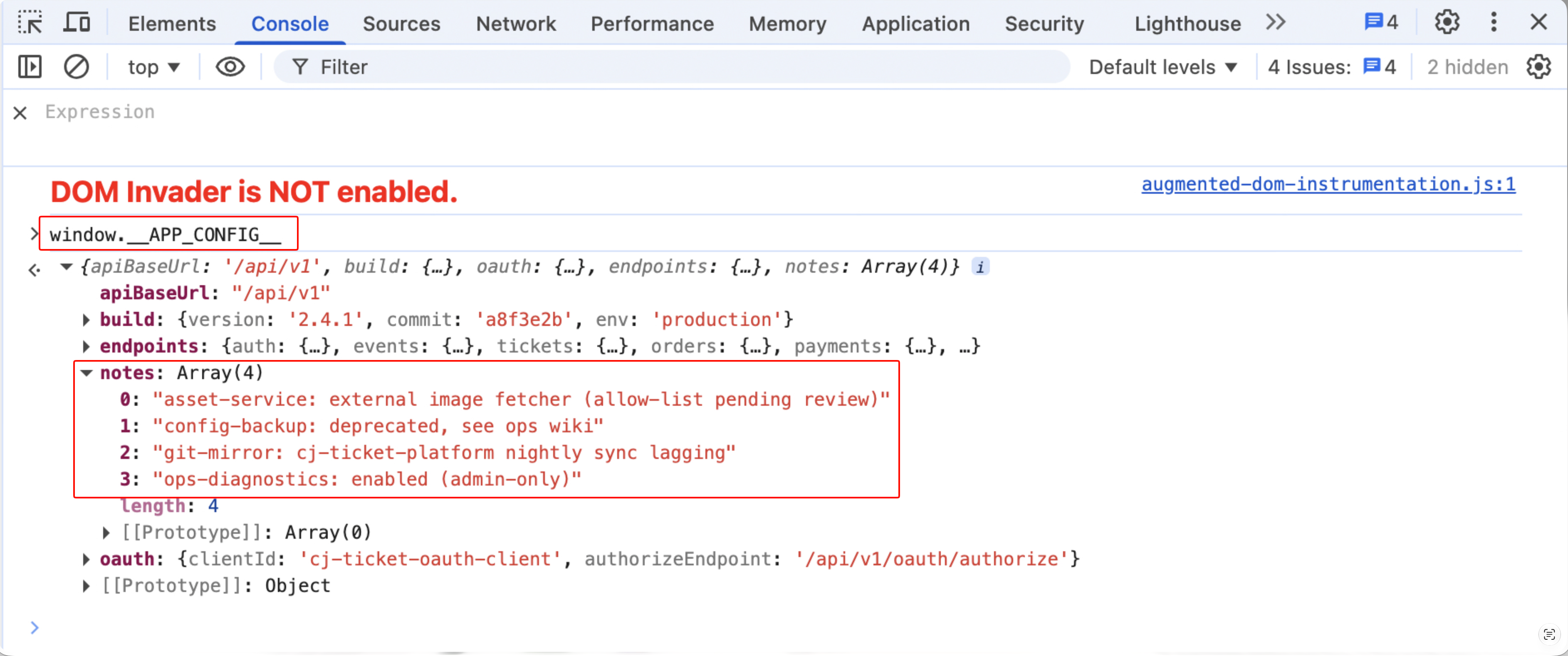Image resolution: width=1568 pixels, height=656 pixels.
Task: Open the top JavaScript context dropdown
Action: [x=153, y=67]
